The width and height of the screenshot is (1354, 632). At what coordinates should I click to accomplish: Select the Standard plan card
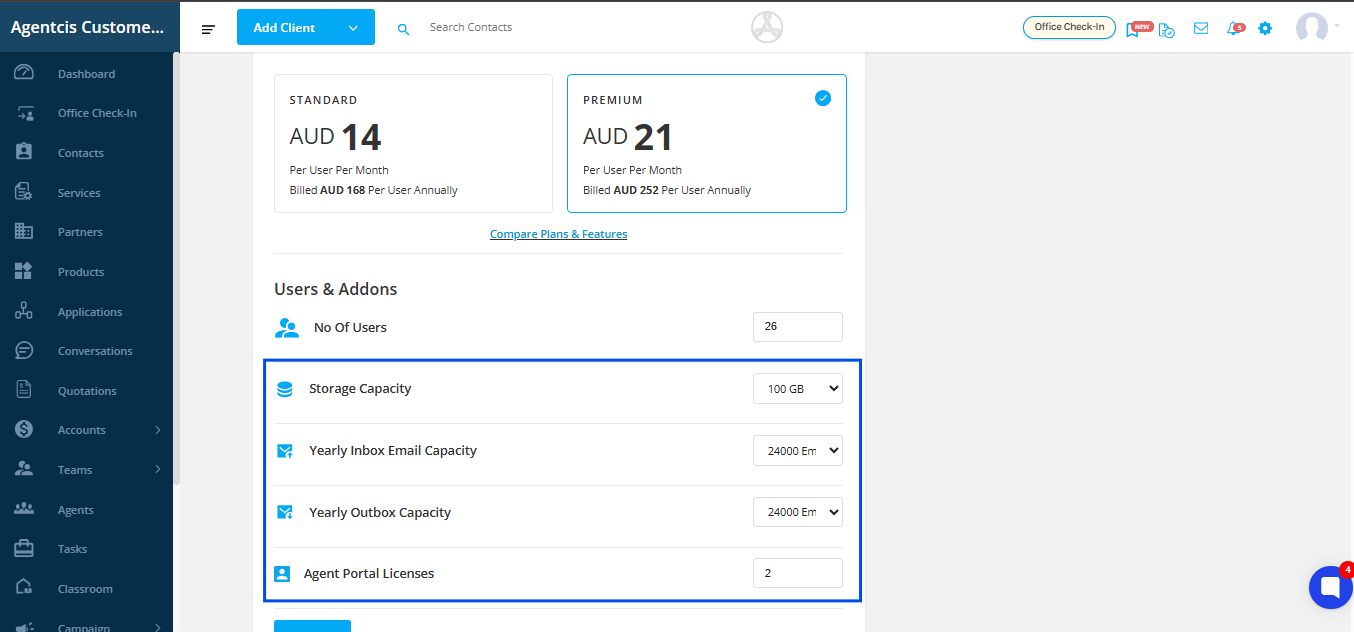[413, 143]
